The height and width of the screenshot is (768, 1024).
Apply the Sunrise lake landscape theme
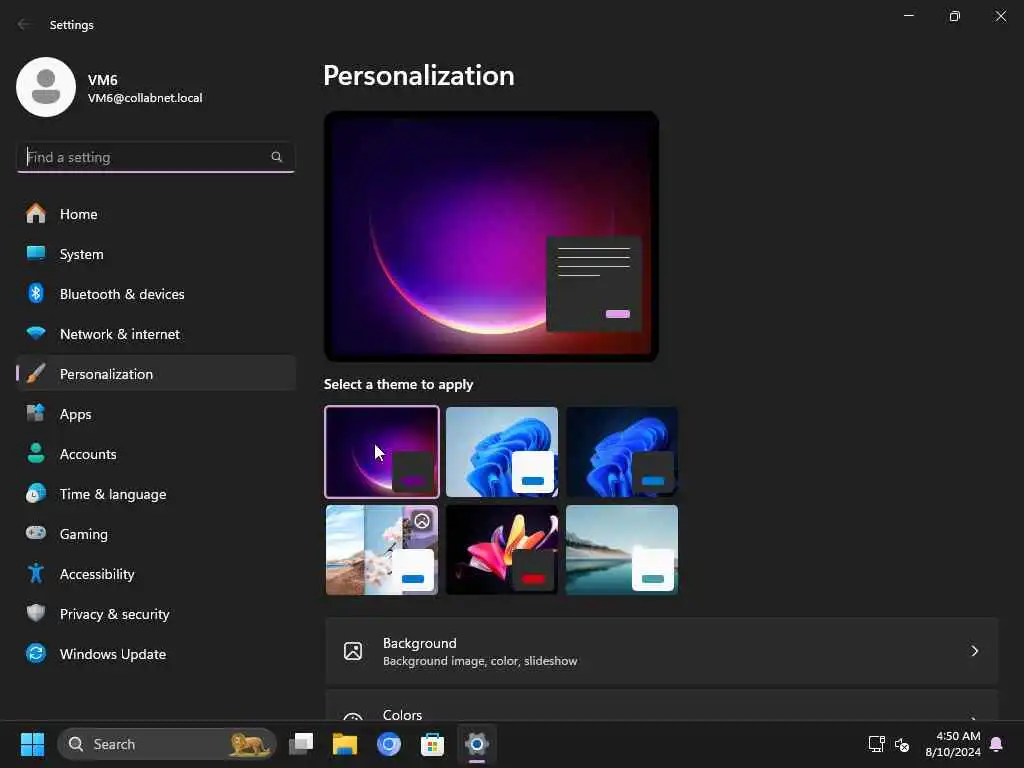pyautogui.click(x=622, y=550)
